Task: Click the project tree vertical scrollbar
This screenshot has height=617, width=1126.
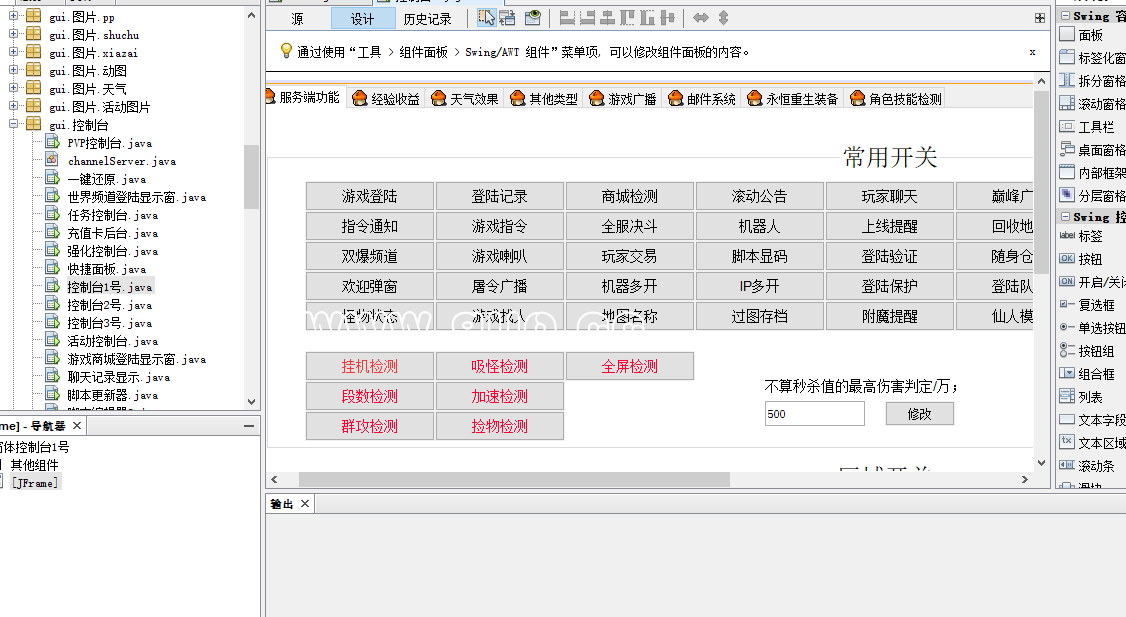Action: click(x=251, y=177)
